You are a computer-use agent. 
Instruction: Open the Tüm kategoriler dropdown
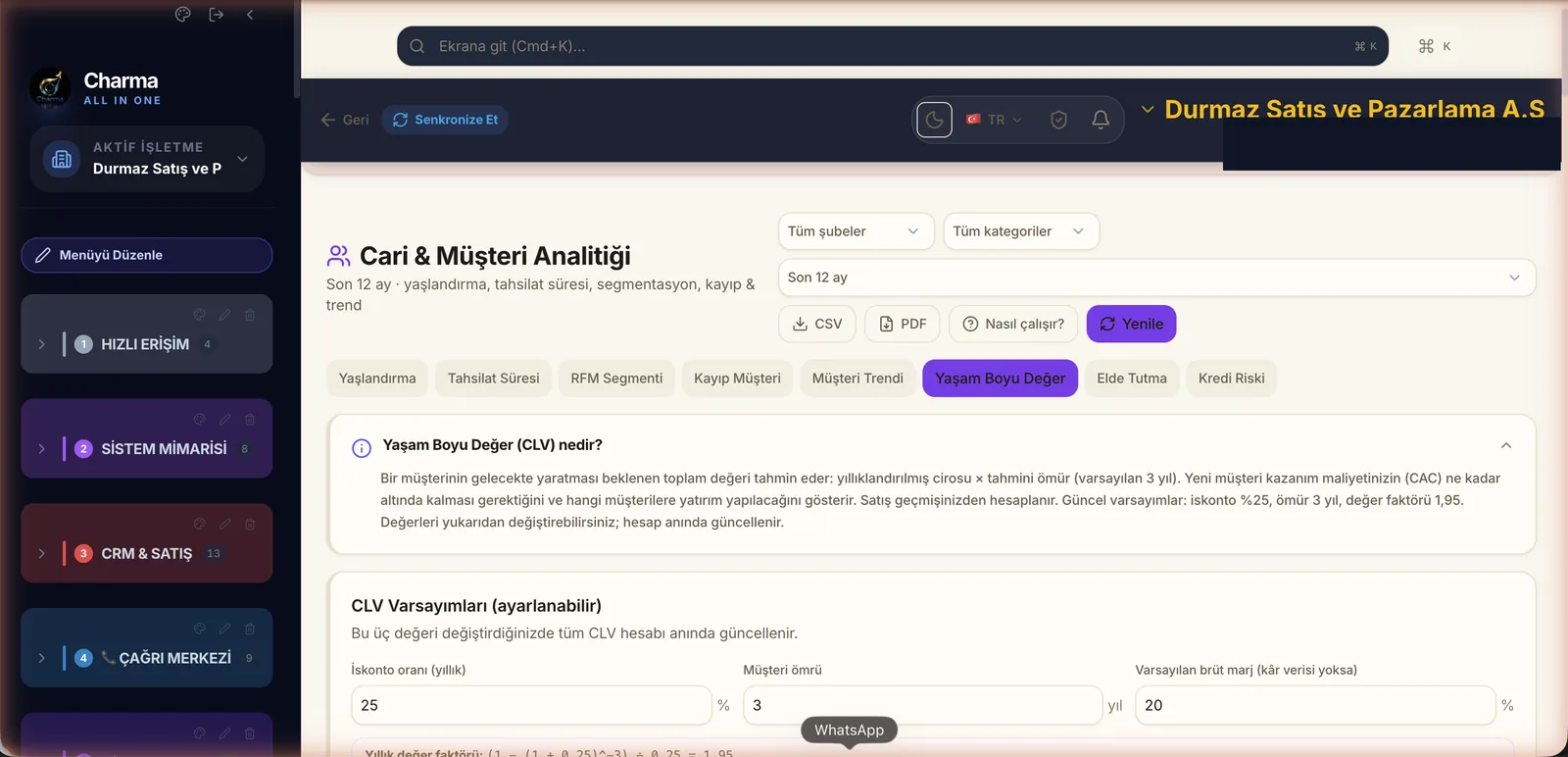pyautogui.click(x=1021, y=231)
